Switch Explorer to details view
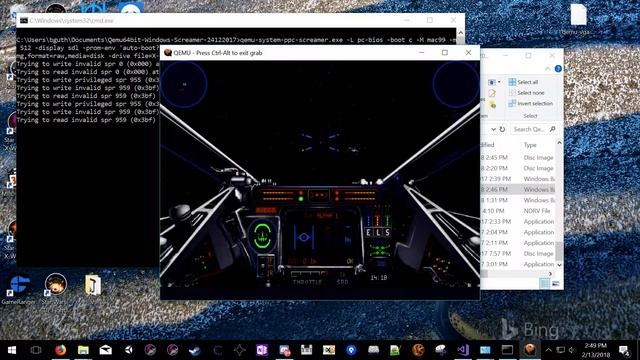The height and width of the screenshot is (360, 640). click(x=544, y=283)
